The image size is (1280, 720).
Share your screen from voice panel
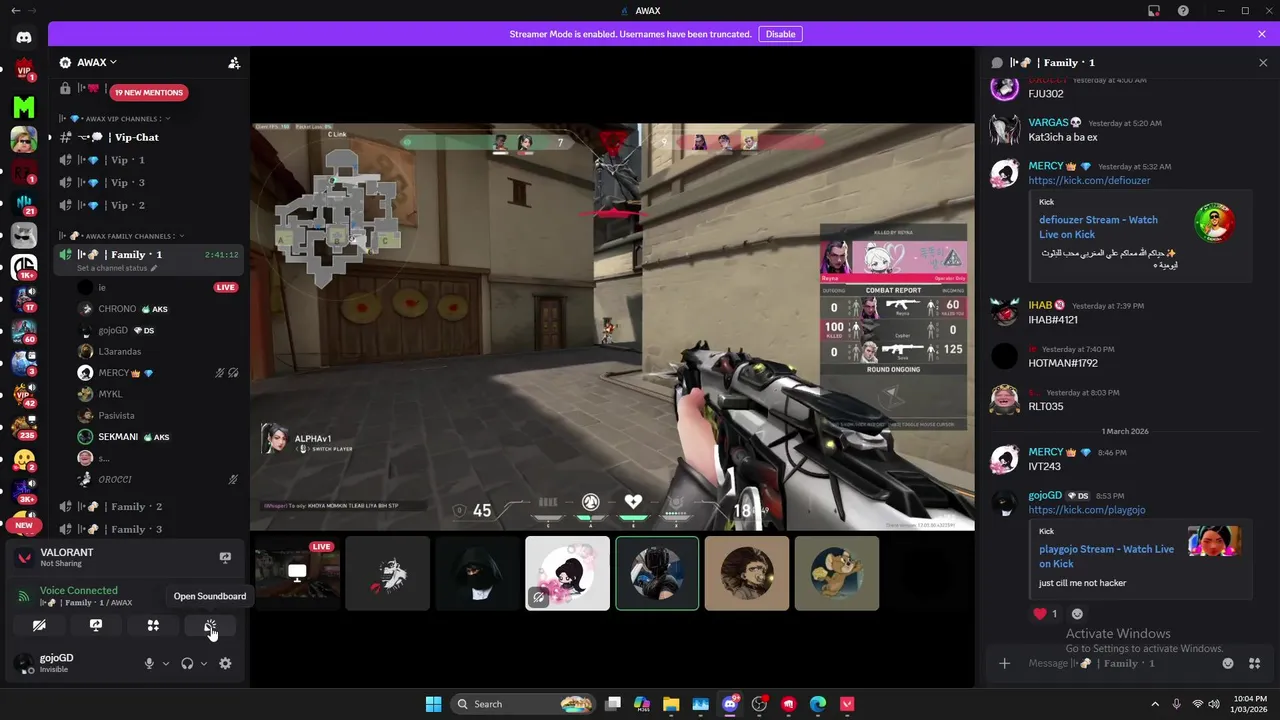[x=96, y=625]
